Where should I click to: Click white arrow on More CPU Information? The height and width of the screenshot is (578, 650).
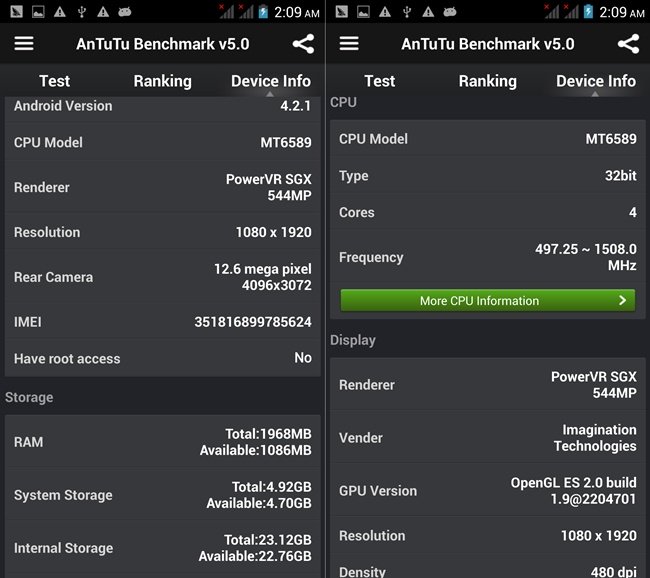pyautogui.click(x=622, y=300)
